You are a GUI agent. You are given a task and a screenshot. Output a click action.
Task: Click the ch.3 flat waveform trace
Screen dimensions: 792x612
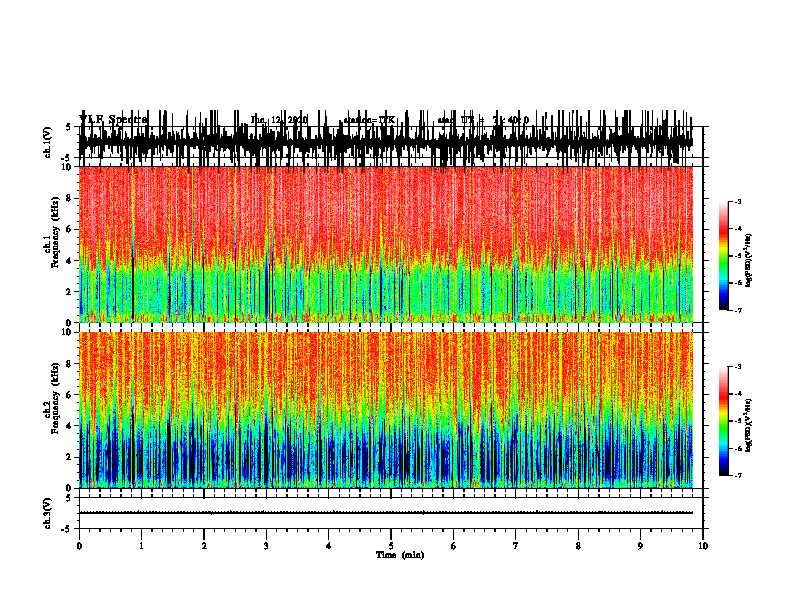click(386, 513)
